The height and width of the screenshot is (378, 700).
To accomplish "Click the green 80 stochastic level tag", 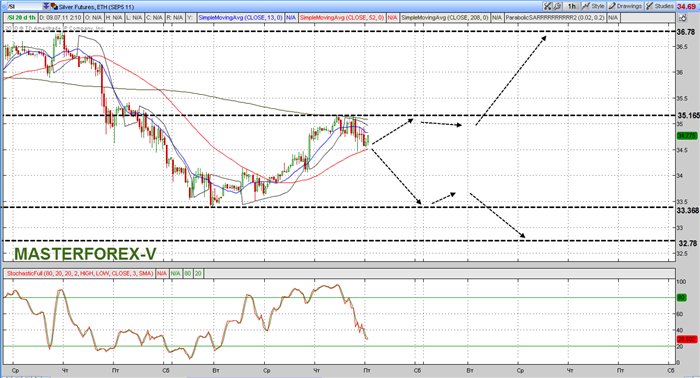I will coord(682,298).
